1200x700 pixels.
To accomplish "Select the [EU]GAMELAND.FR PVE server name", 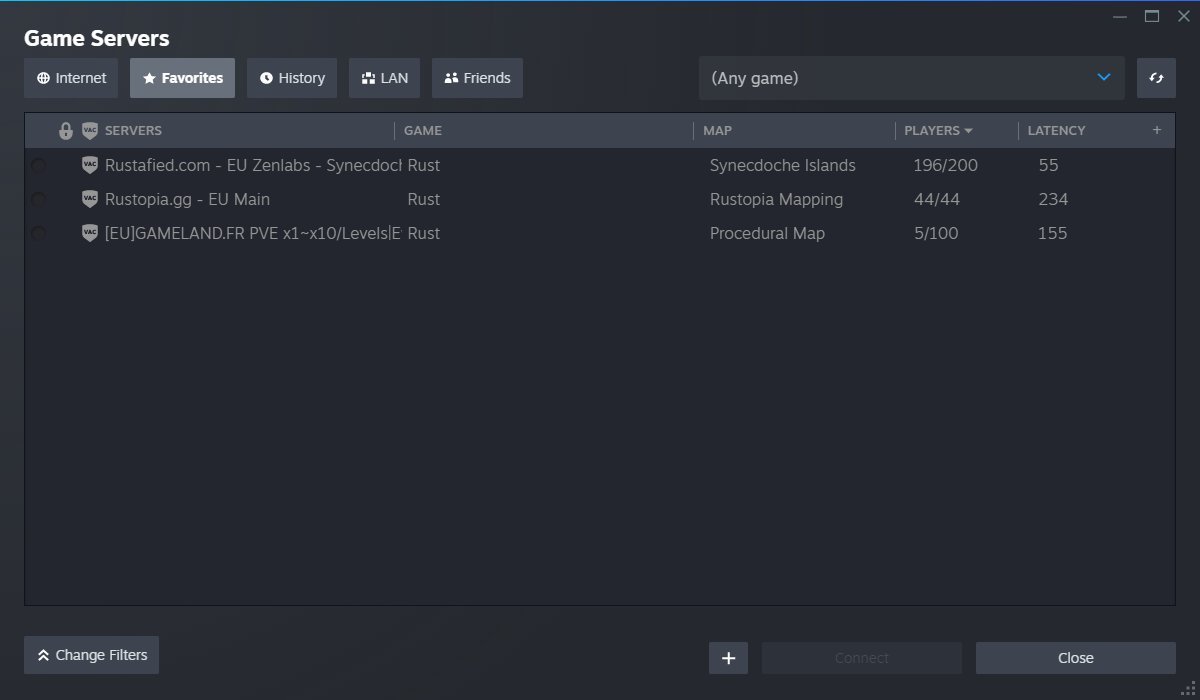I will pyautogui.click(x=253, y=233).
